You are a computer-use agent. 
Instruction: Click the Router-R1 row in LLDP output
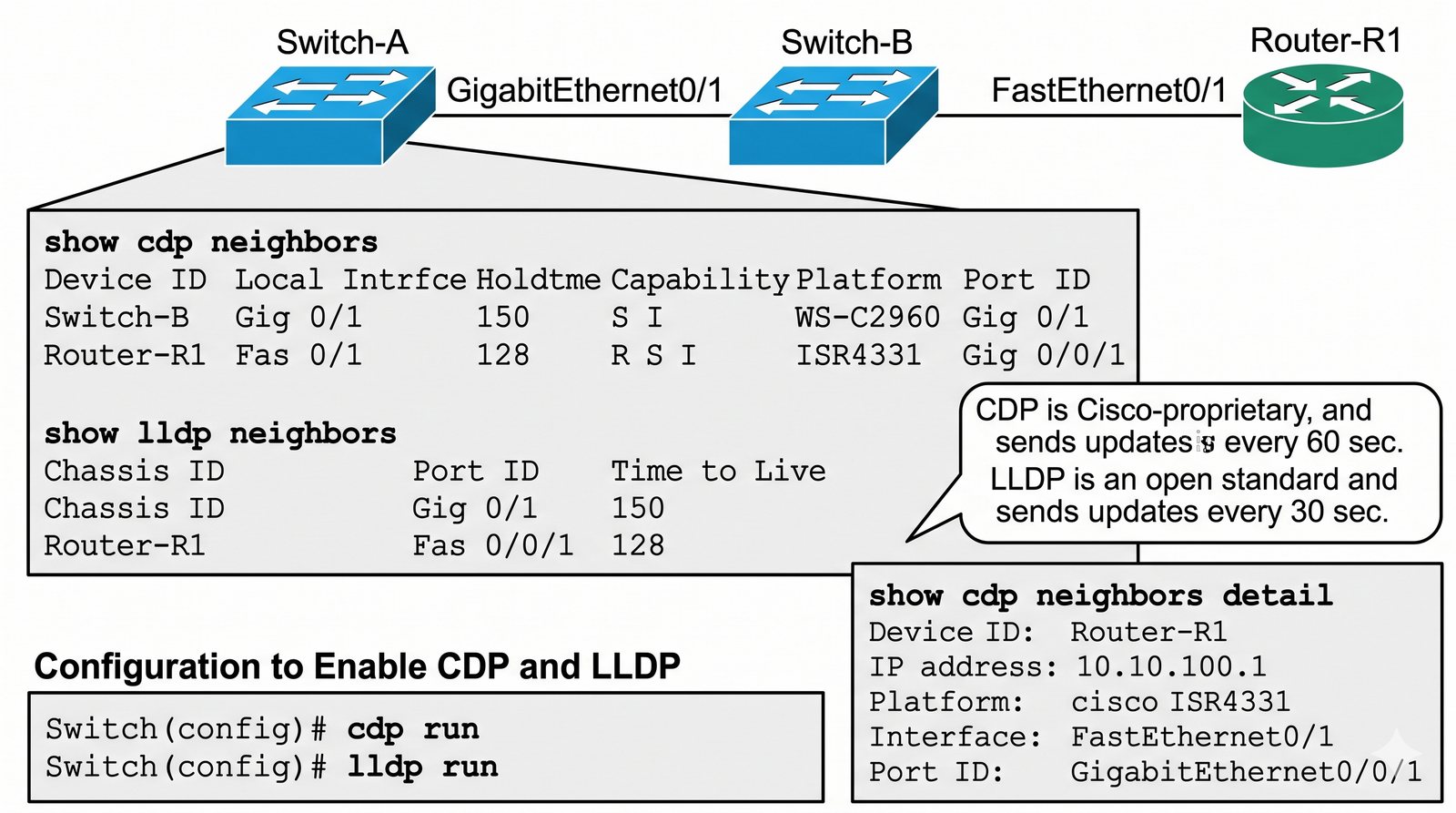coord(354,545)
